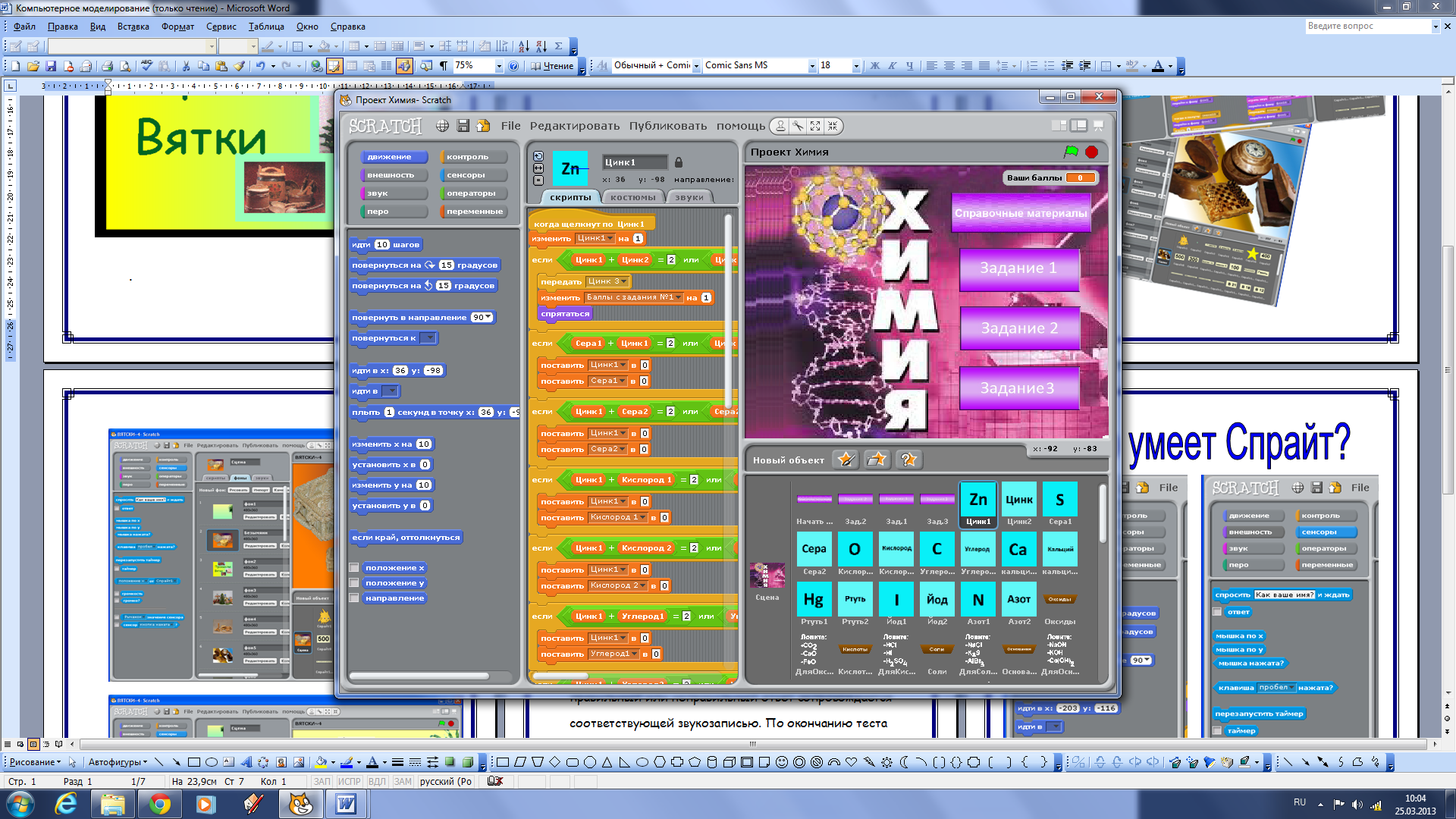Image resolution: width=1456 pixels, height=819 pixels.
Task: Click Word's show paragraph marks ¶ icon
Action: tap(444, 66)
